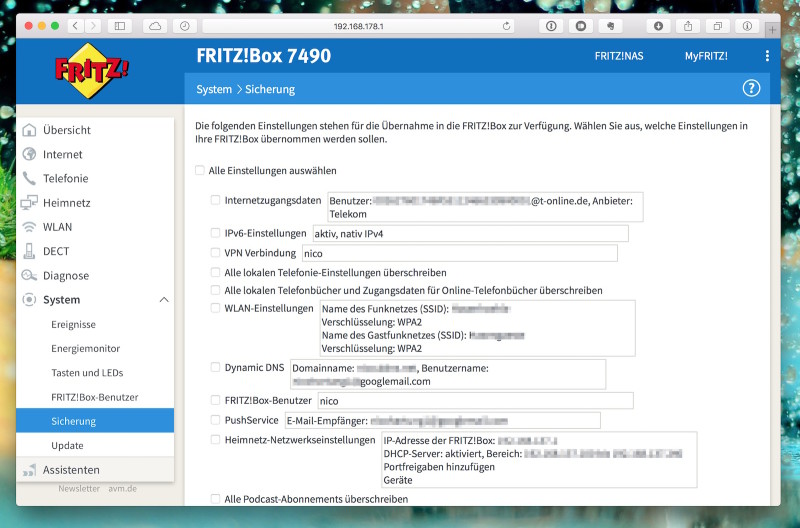This screenshot has height=528, width=800.
Task: Click the Evernote elephant extension icon
Action: tap(610, 26)
